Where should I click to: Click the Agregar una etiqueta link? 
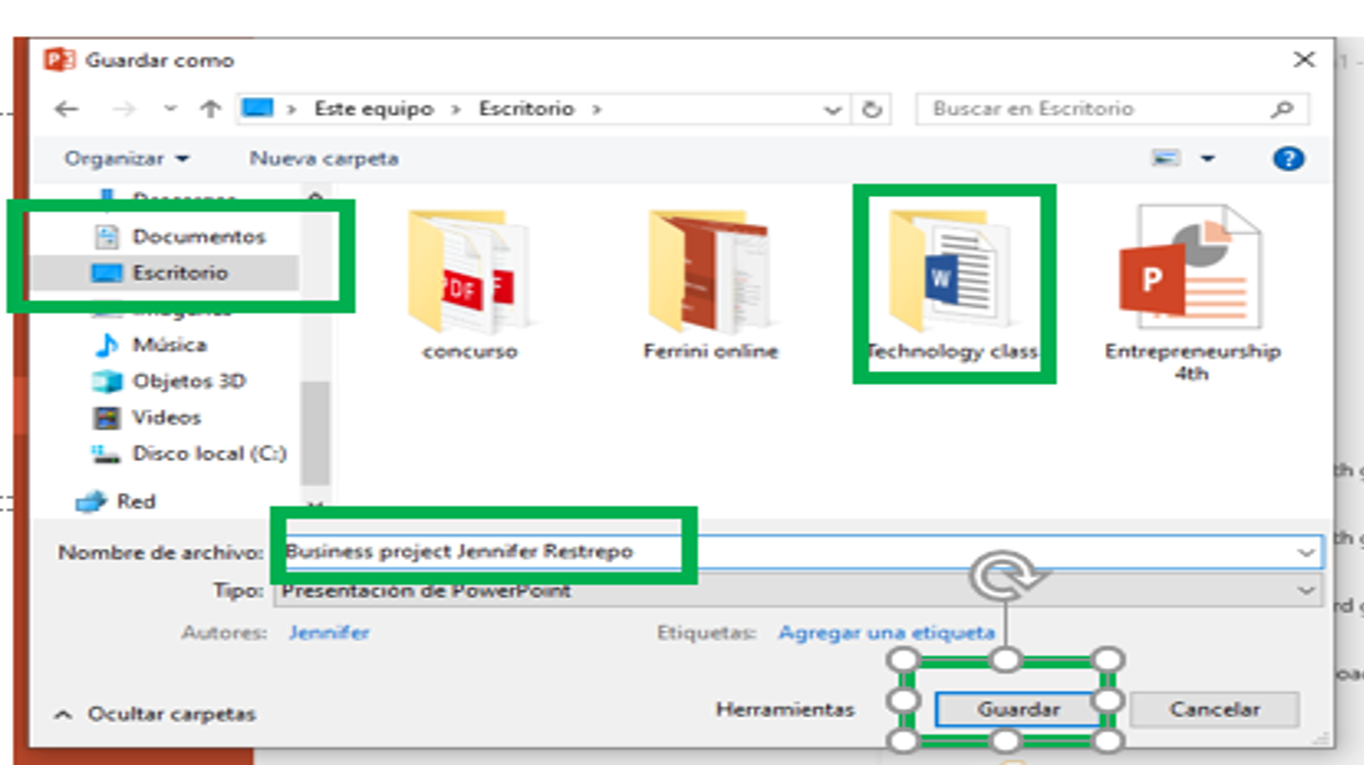[886, 632]
